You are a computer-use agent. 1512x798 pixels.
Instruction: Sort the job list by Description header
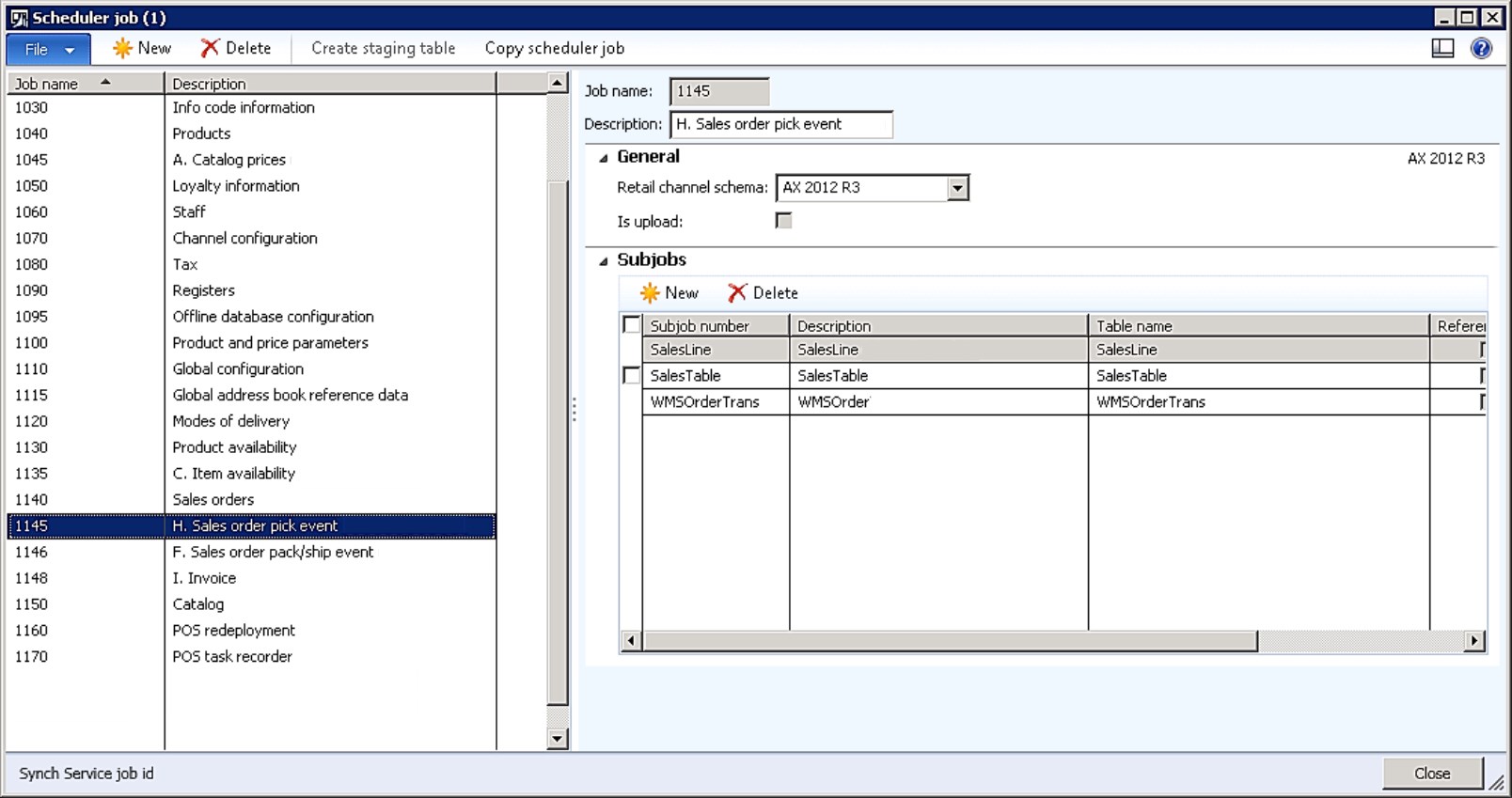(x=330, y=84)
